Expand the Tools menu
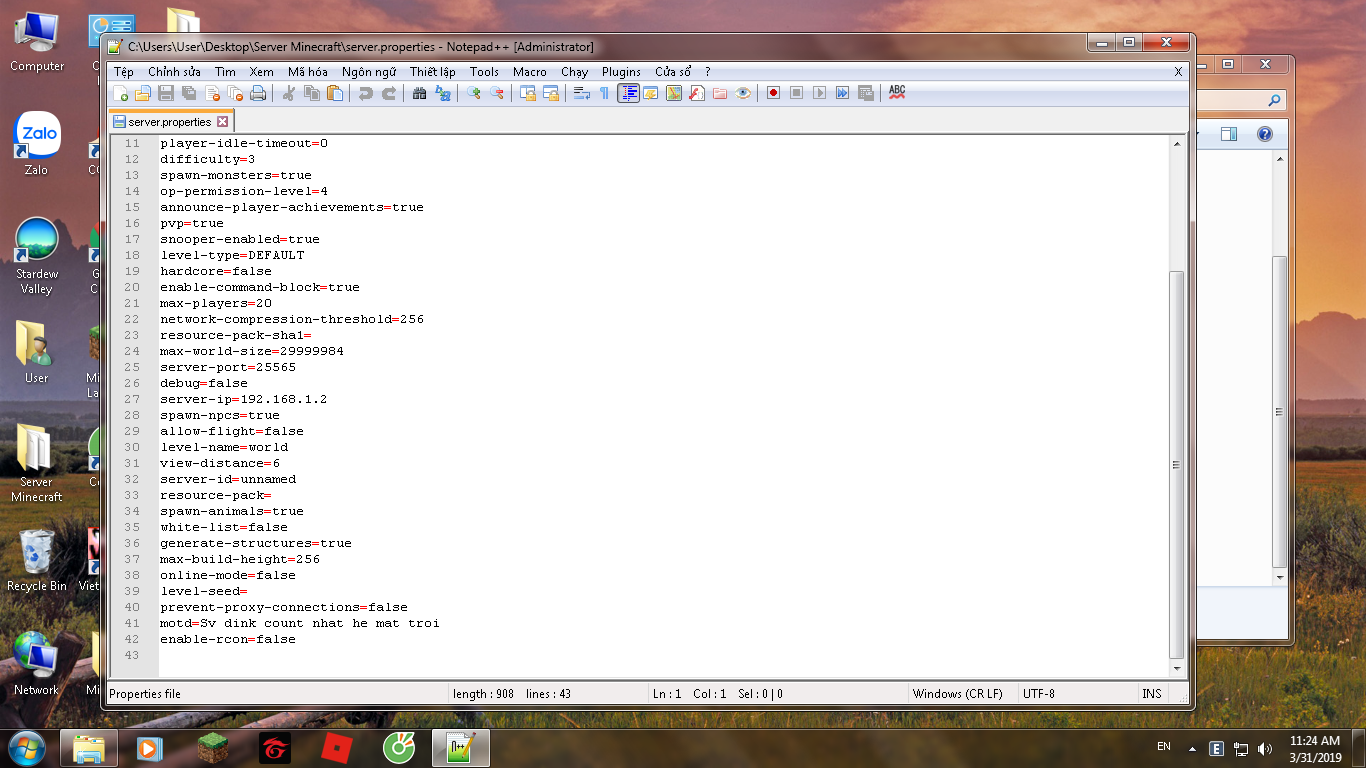1366x768 pixels. click(x=484, y=72)
